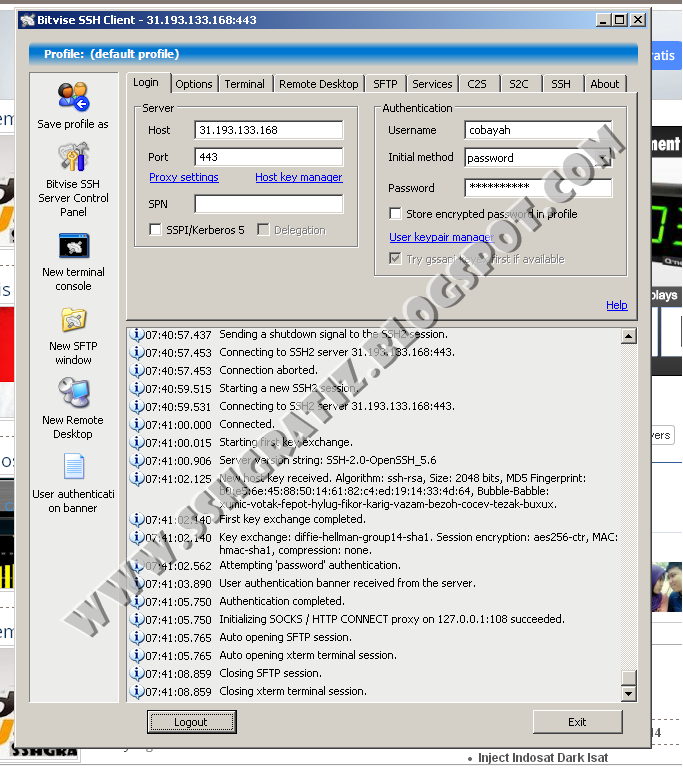Open the About tab
This screenshot has height=769, width=683.
tap(605, 84)
